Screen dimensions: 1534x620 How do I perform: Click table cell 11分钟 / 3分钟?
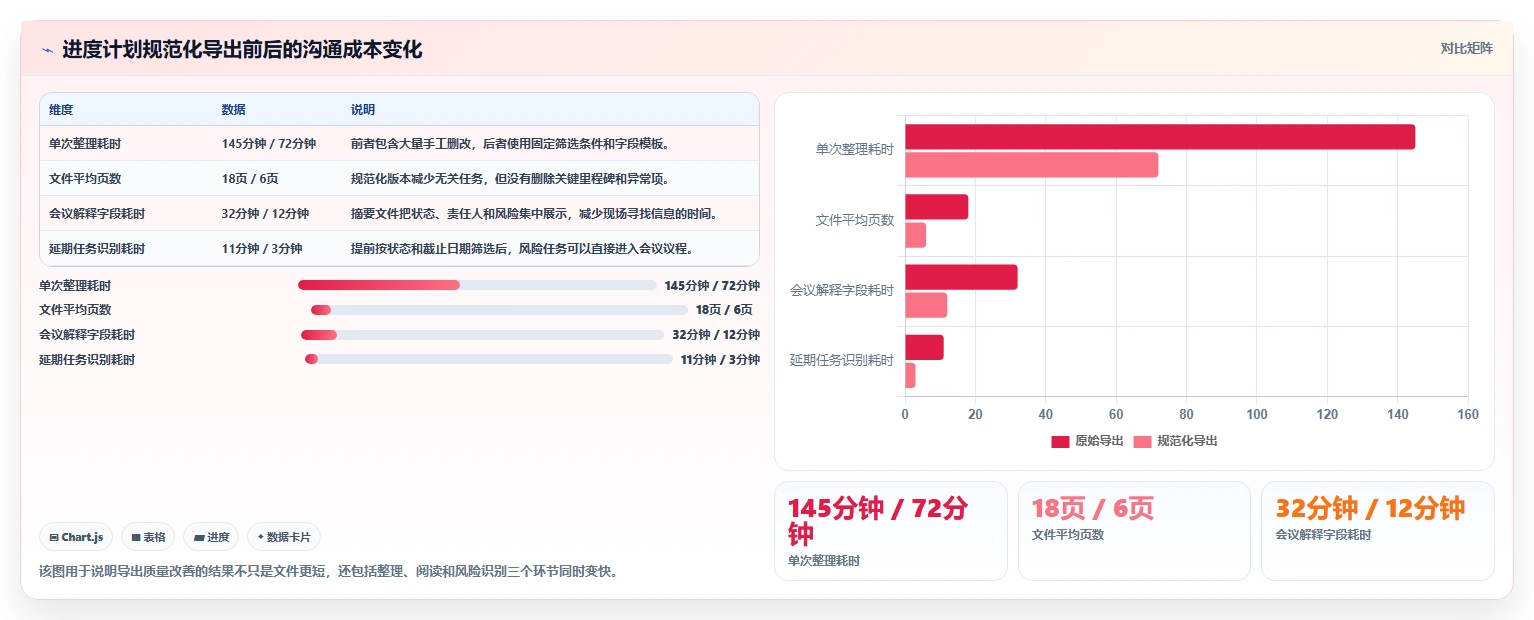(262, 249)
